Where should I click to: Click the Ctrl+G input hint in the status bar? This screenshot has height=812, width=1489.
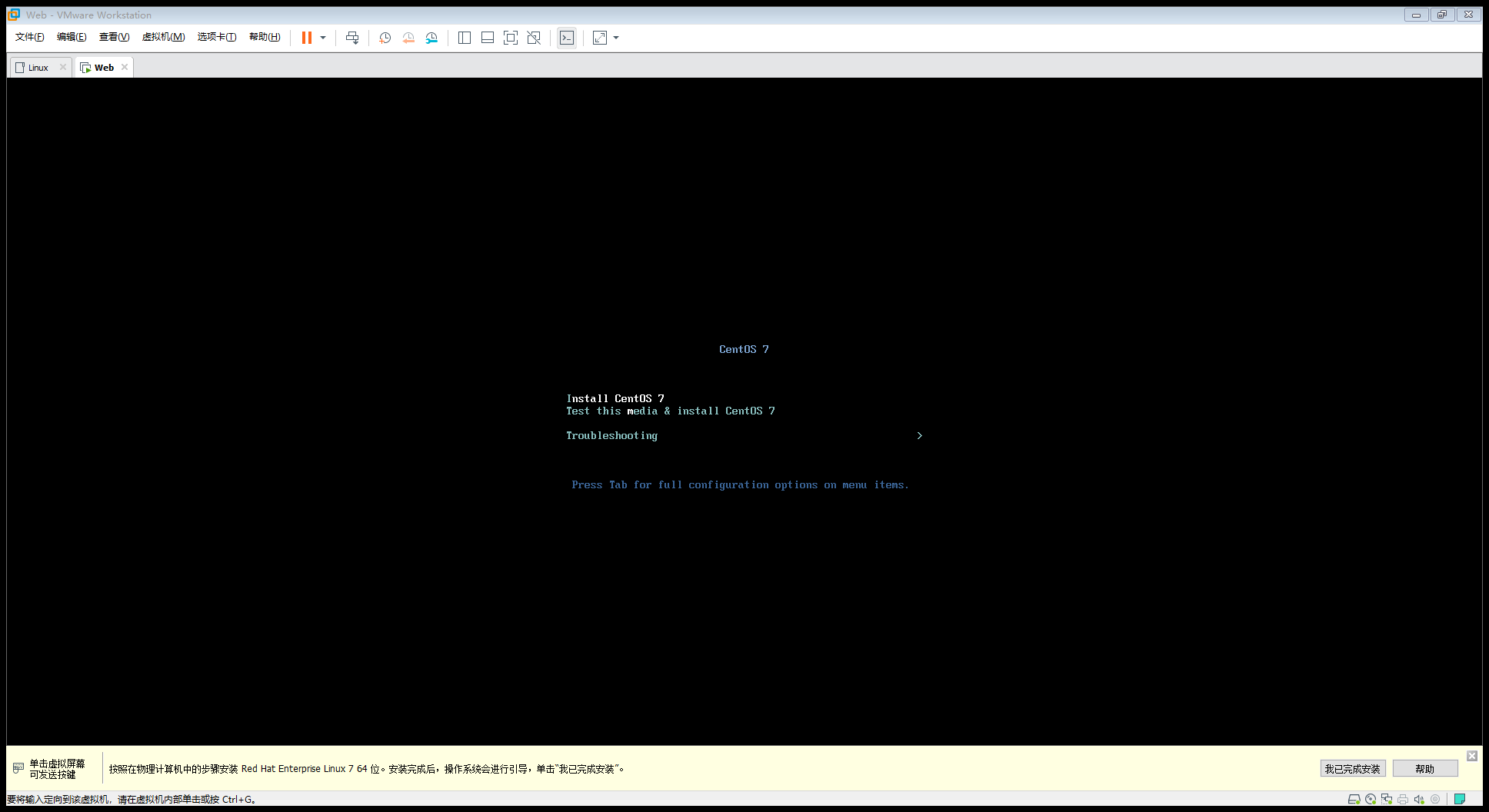[x=132, y=800]
